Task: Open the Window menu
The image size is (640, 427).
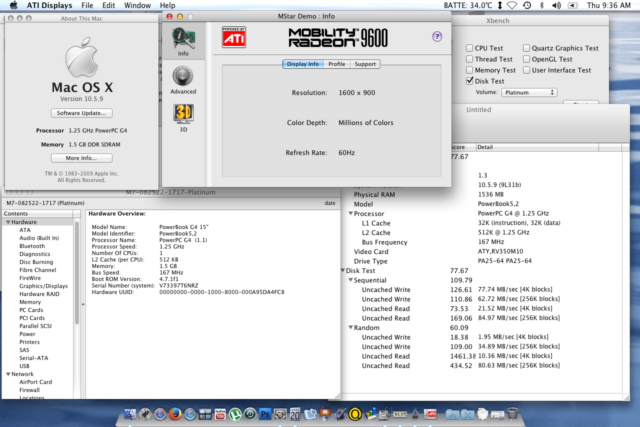Action: pos(137,5)
